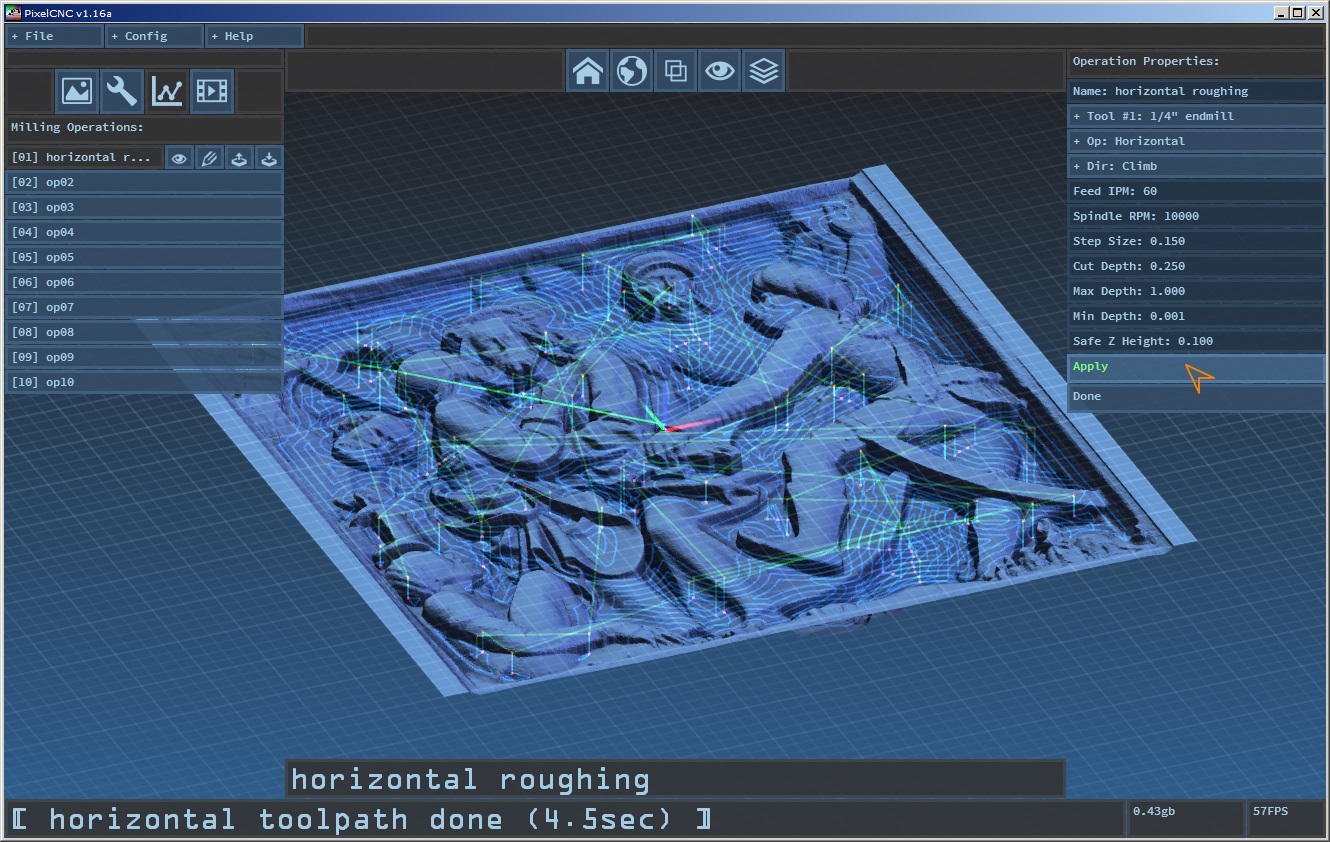Click the Min Depth: 0.001 field

[x=1196, y=316]
